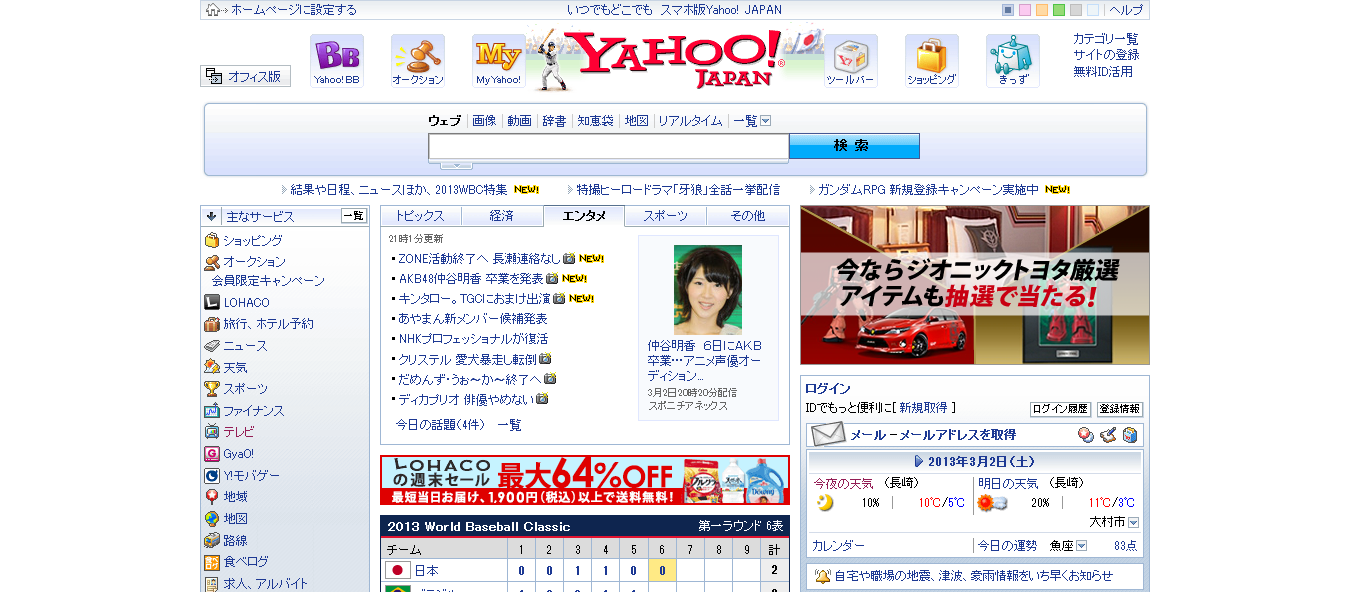
Task: Click the 旅行、ホテル予約 suitcase icon
Action: [212, 324]
